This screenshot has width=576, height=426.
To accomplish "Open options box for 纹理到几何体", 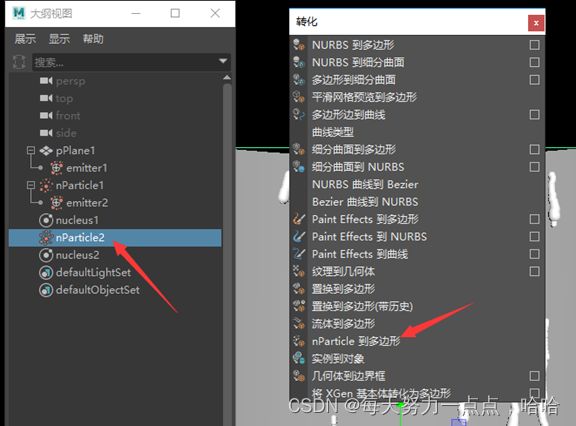I will [534, 271].
